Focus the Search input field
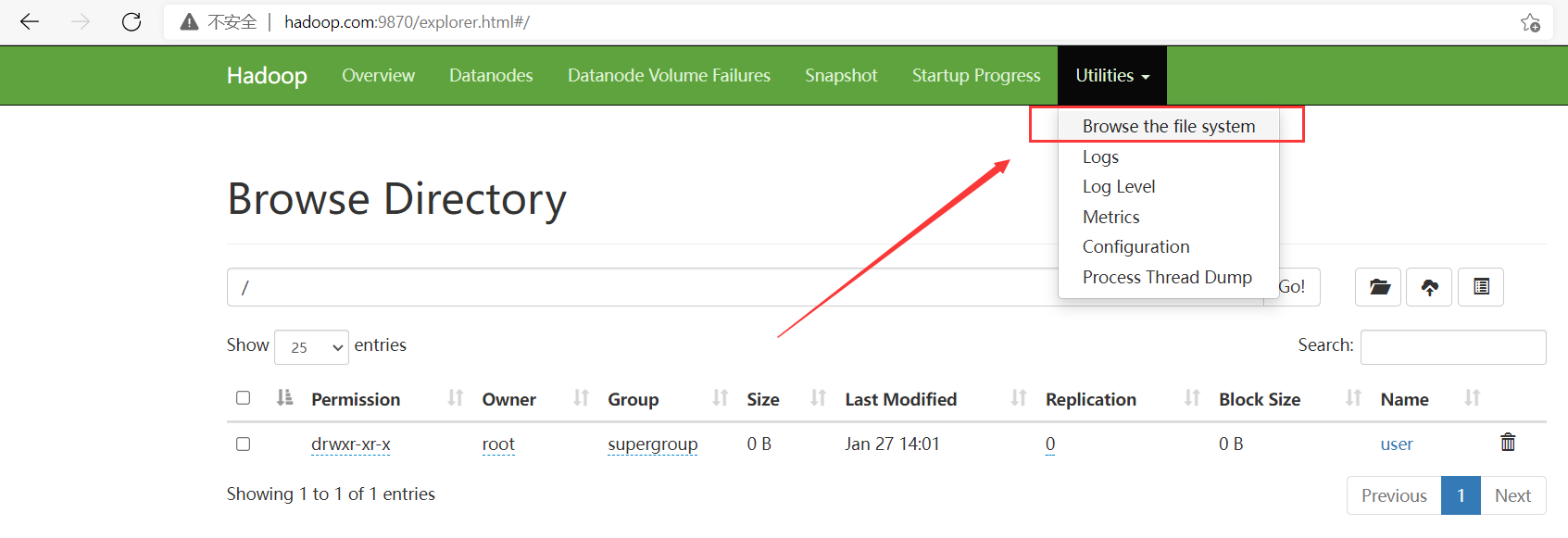 coord(1452,347)
